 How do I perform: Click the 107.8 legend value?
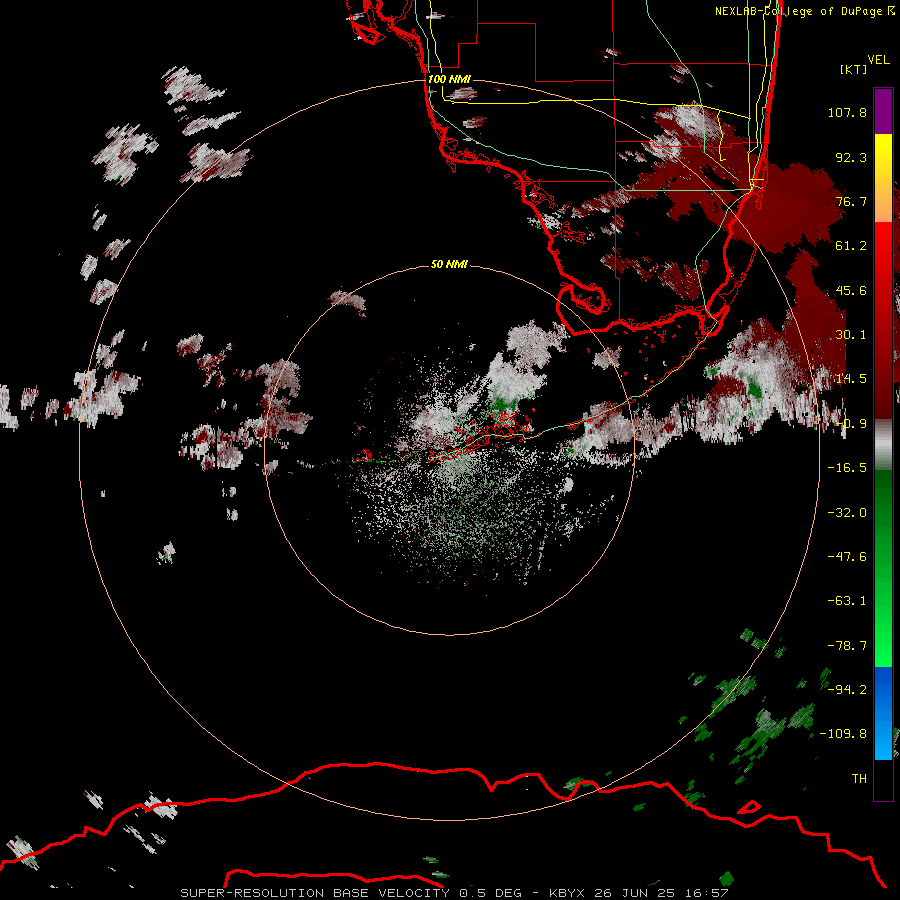click(x=847, y=112)
